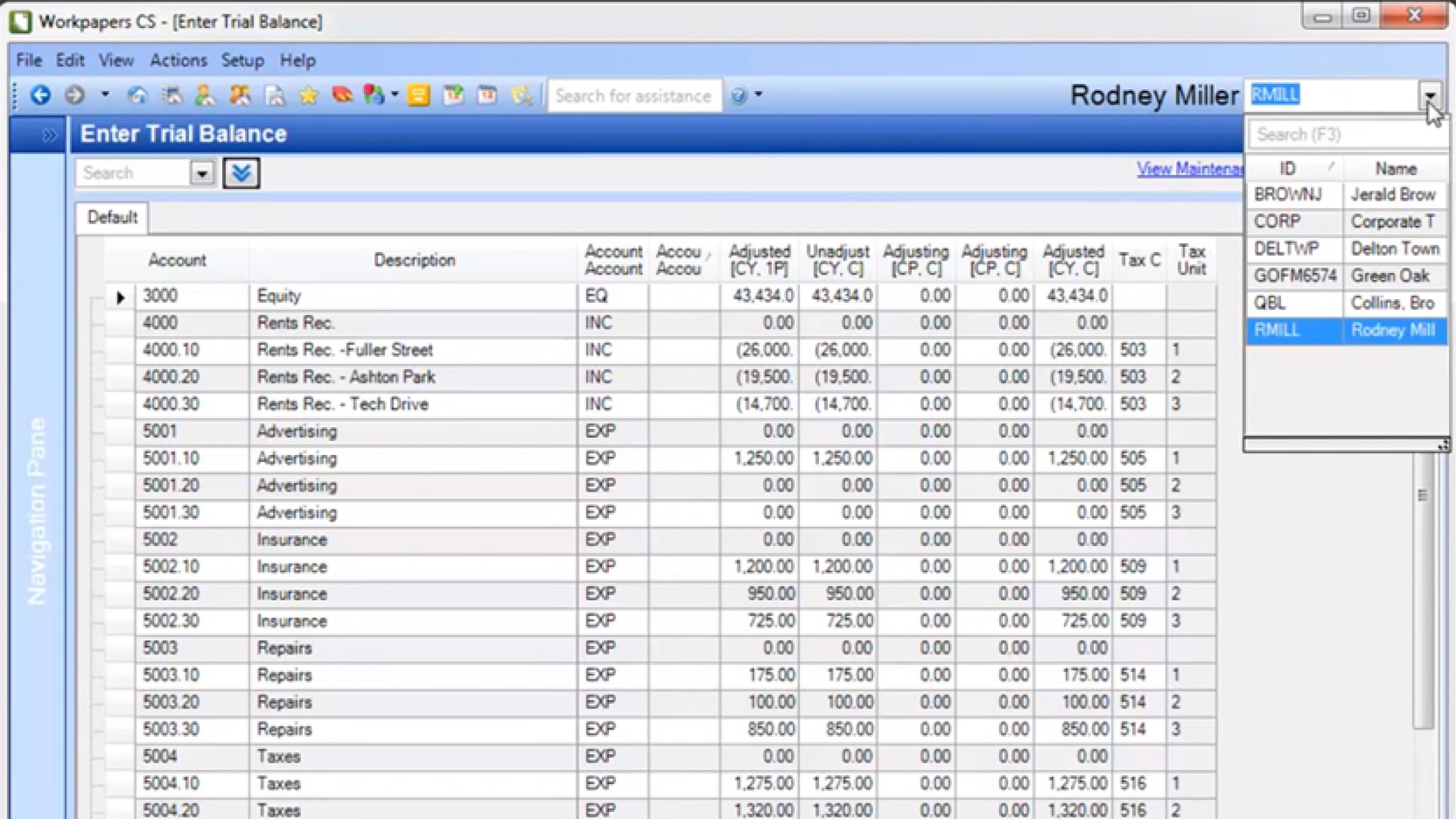Click the gray Forward arrow icon
This screenshot has width=1456, height=819.
[75, 95]
